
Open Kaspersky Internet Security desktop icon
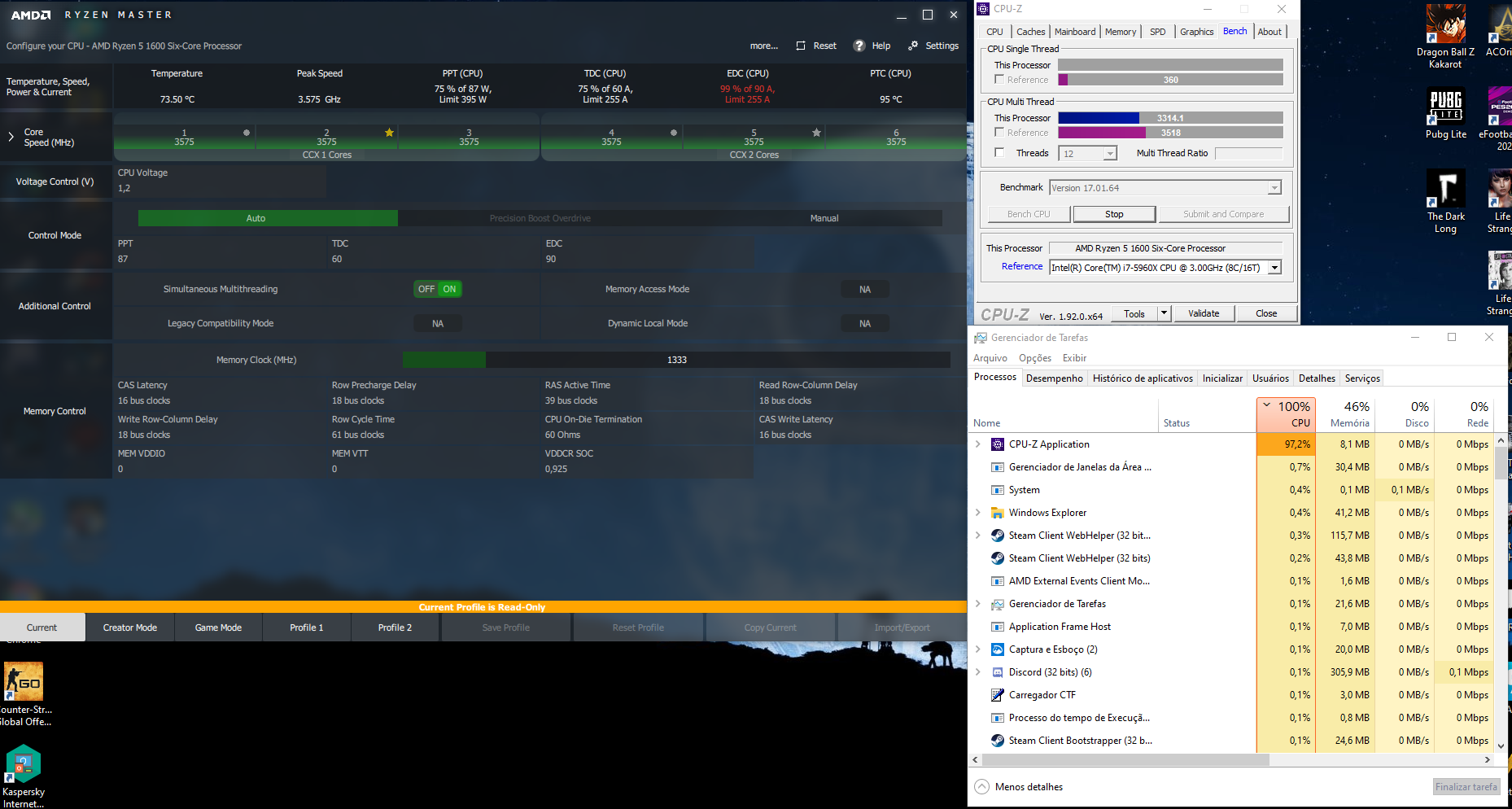(24, 763)
